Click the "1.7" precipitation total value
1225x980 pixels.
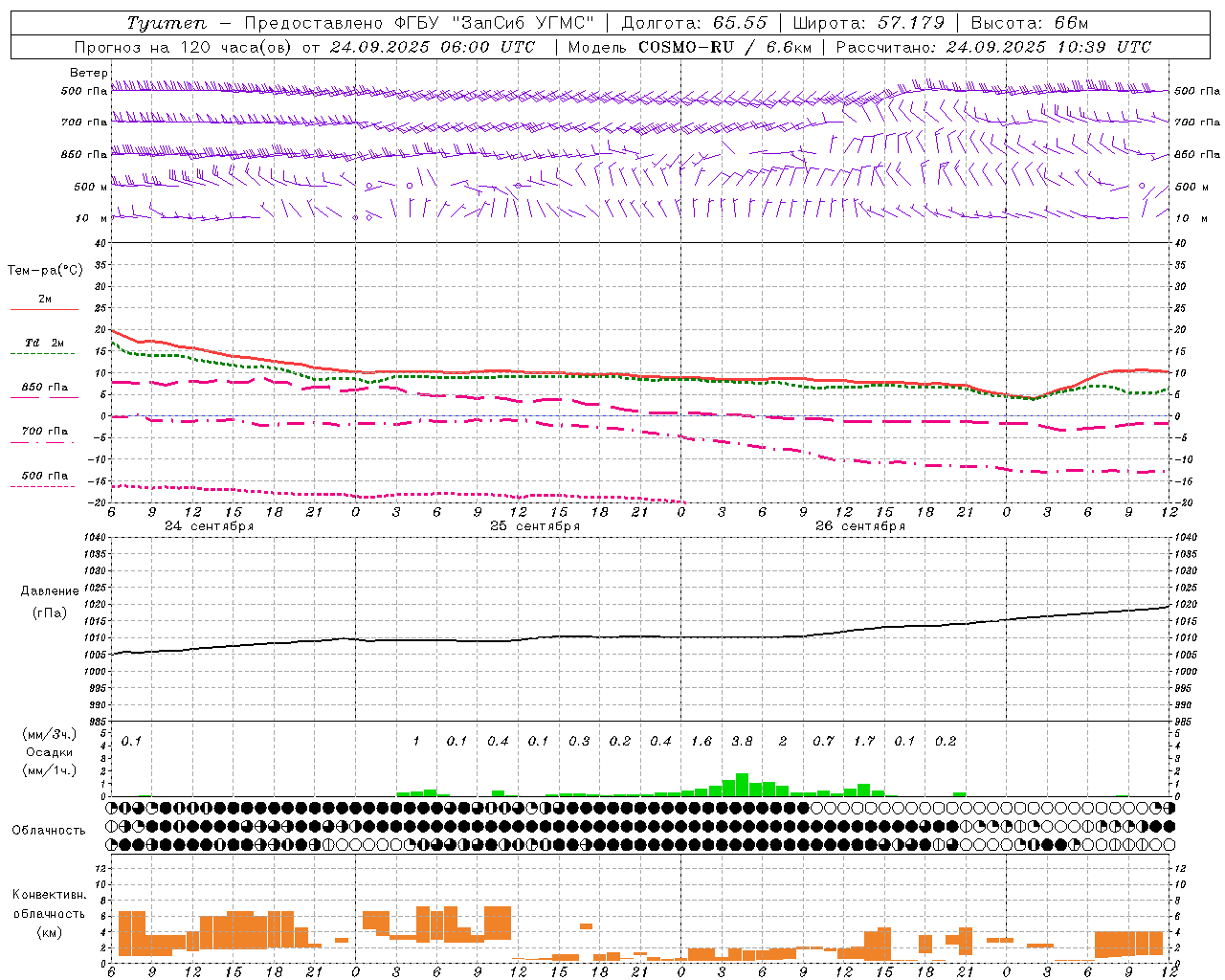(x=864, y=741)
